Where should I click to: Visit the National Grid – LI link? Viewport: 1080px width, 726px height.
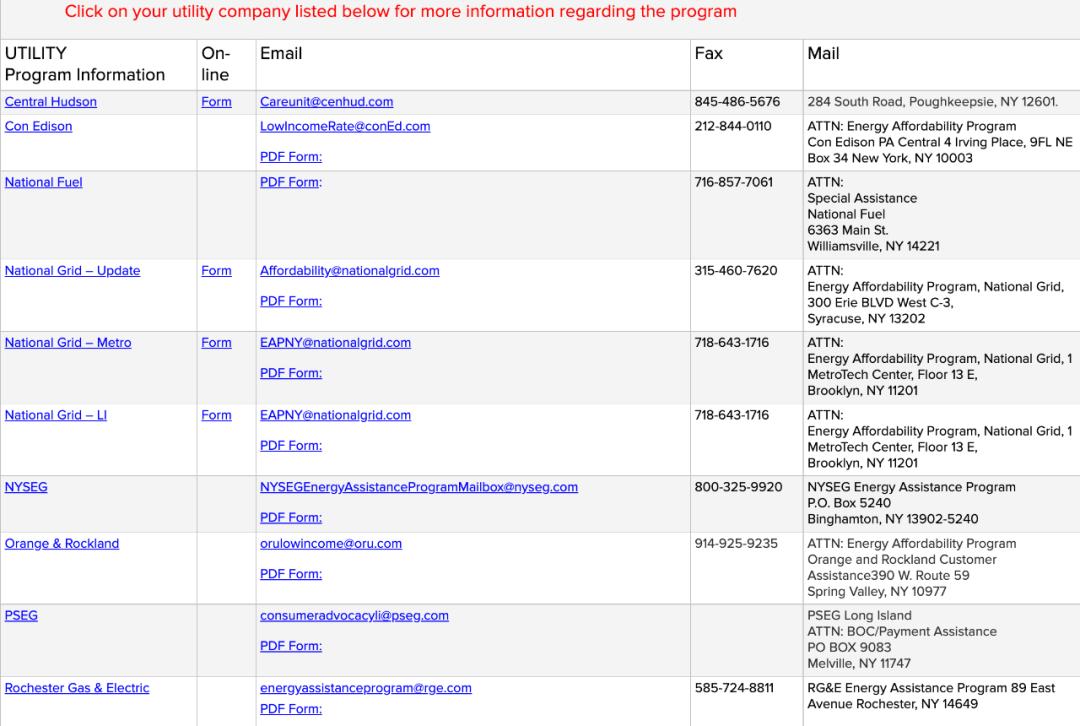click(56, 415)
